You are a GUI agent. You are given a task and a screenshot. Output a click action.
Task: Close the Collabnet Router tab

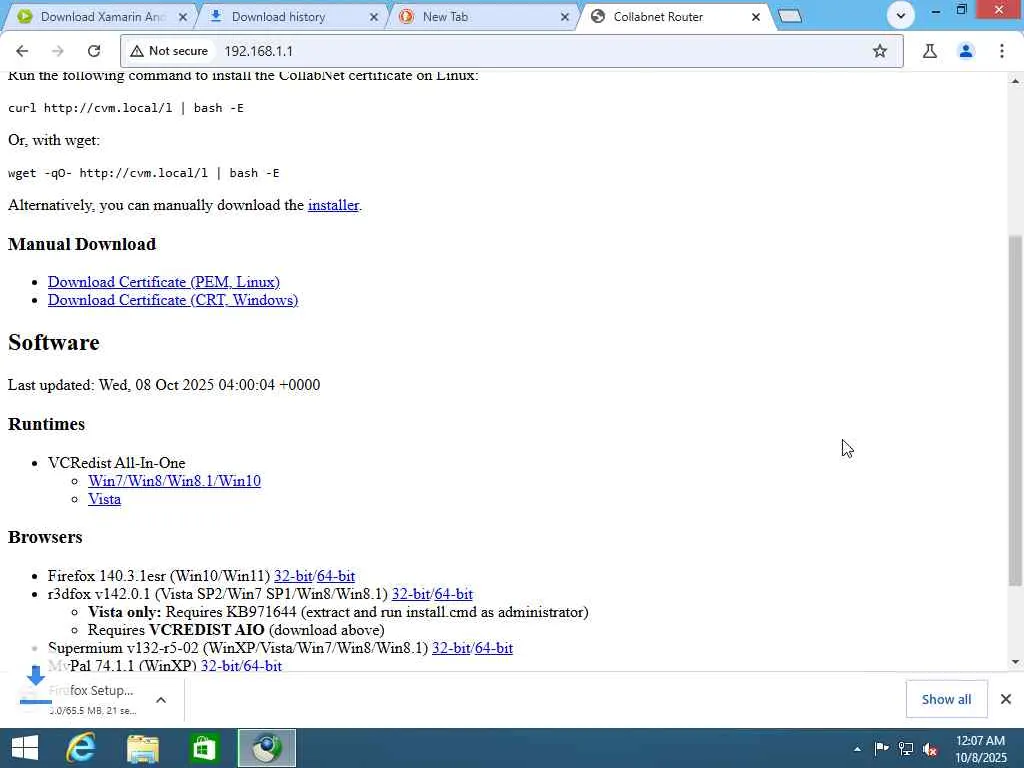pyautogui.click(x=756, y=17)
